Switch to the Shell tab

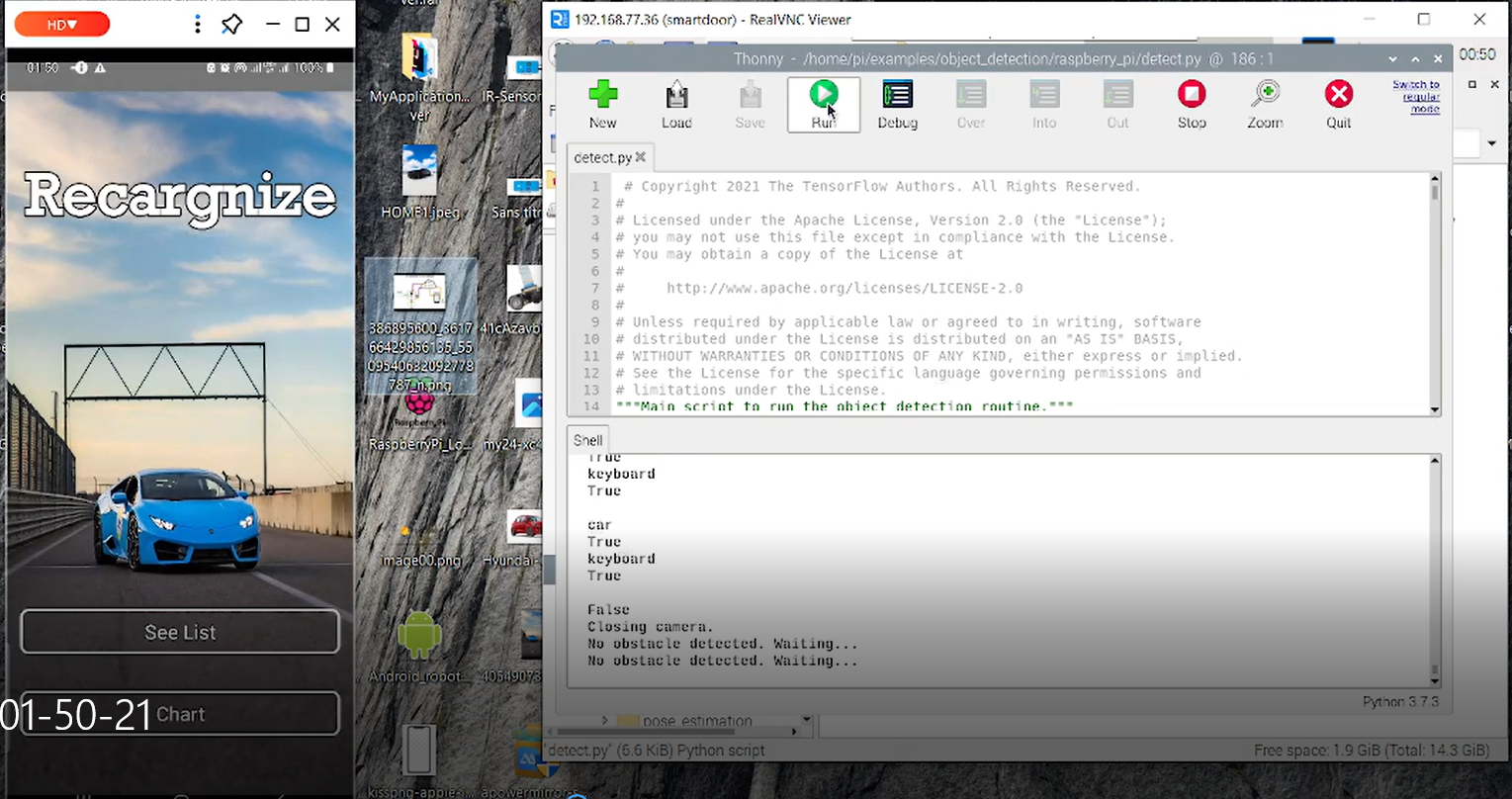coord(587,440)
